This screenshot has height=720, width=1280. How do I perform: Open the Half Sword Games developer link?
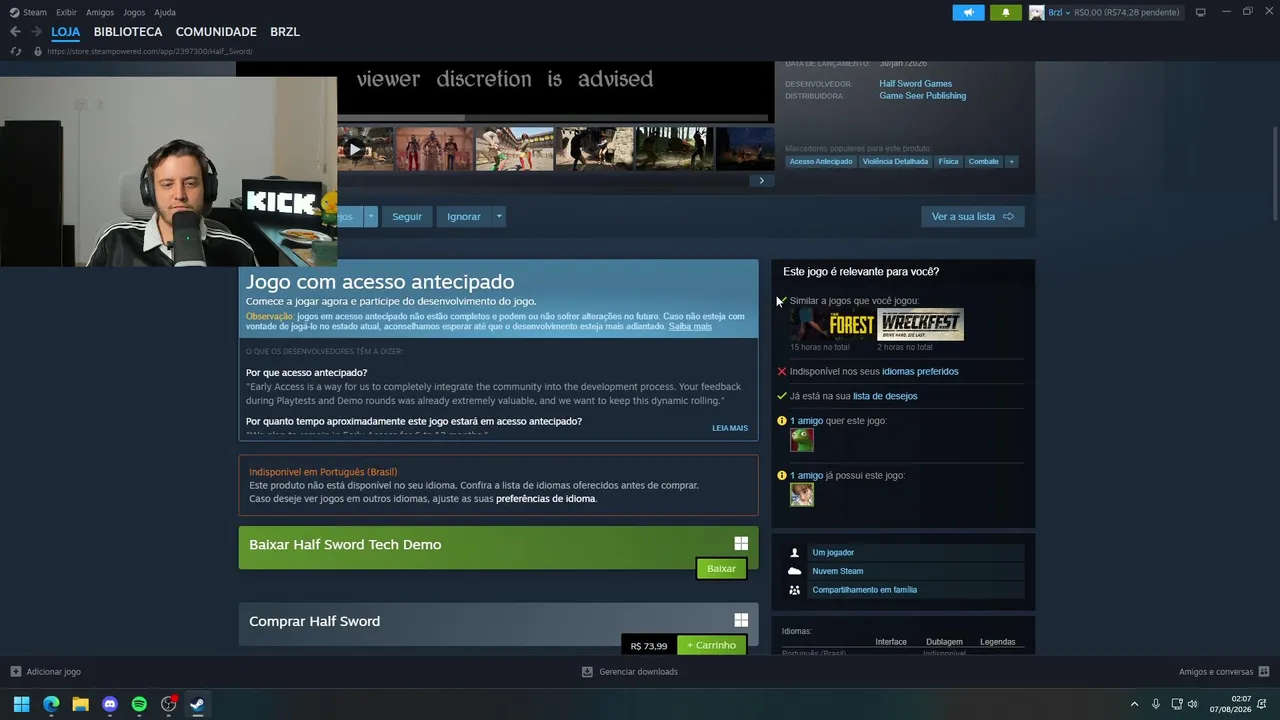point(916,84)
